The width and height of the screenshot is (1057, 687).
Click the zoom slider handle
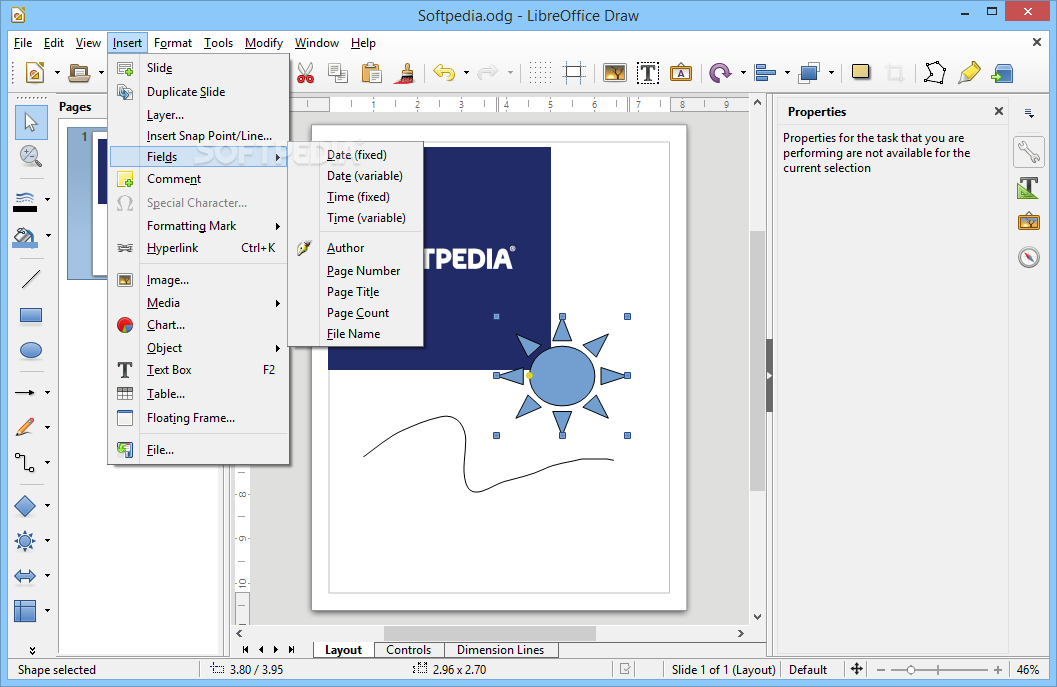911,669
